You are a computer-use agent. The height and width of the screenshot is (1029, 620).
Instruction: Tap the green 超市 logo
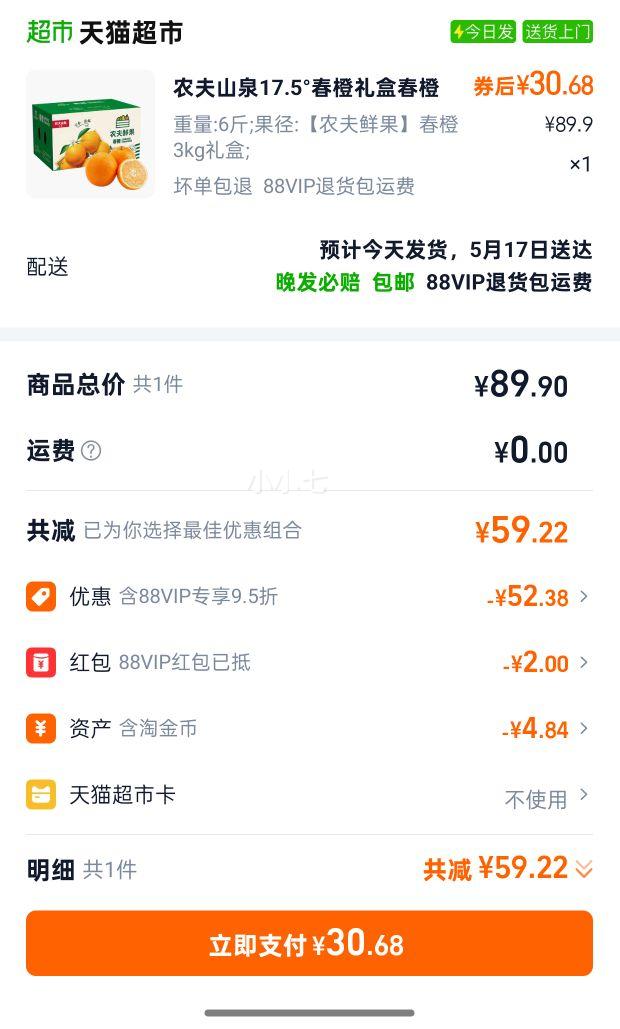coord(49,32)
